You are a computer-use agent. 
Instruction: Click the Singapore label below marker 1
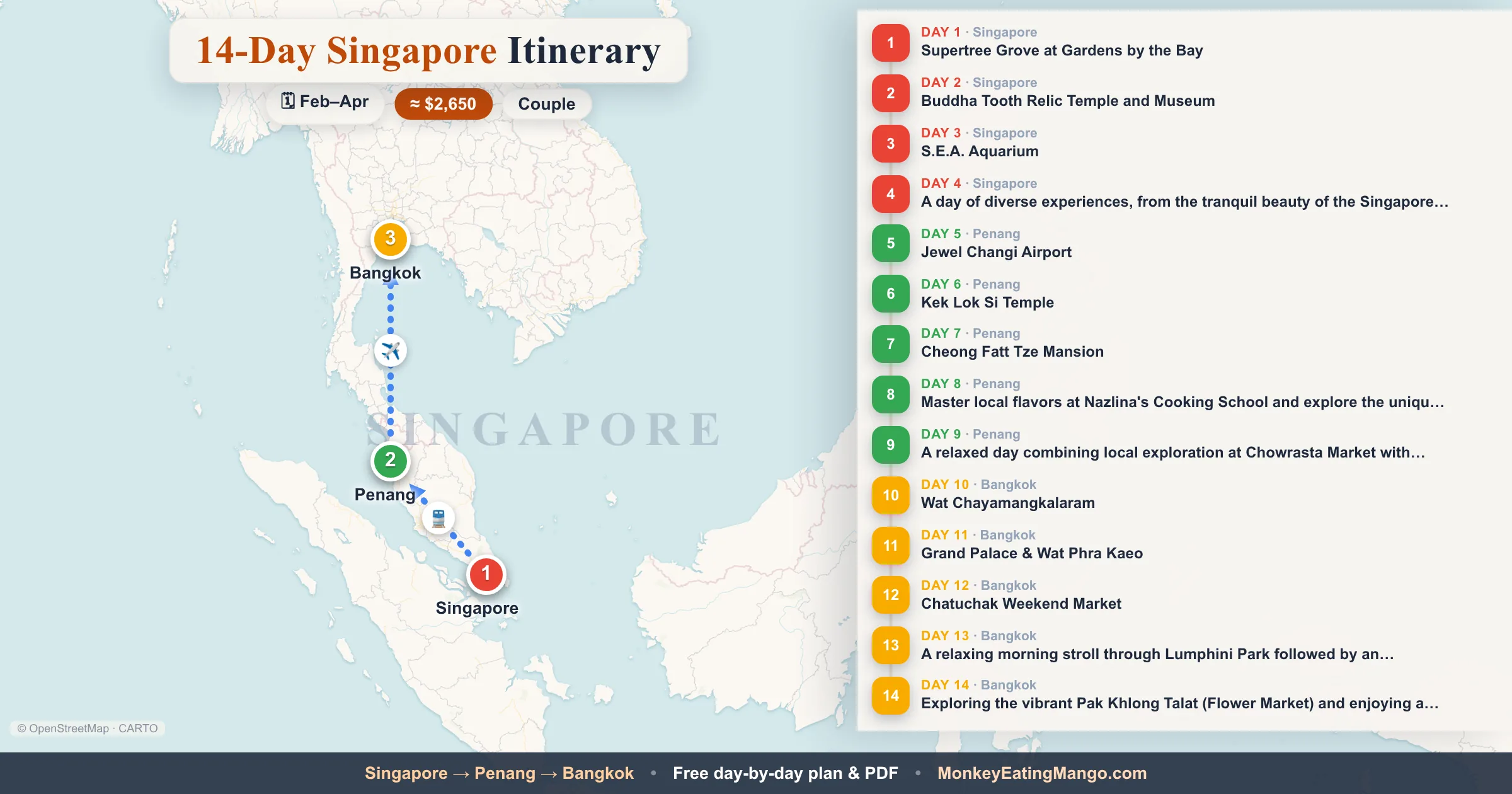tap(477, 608)
